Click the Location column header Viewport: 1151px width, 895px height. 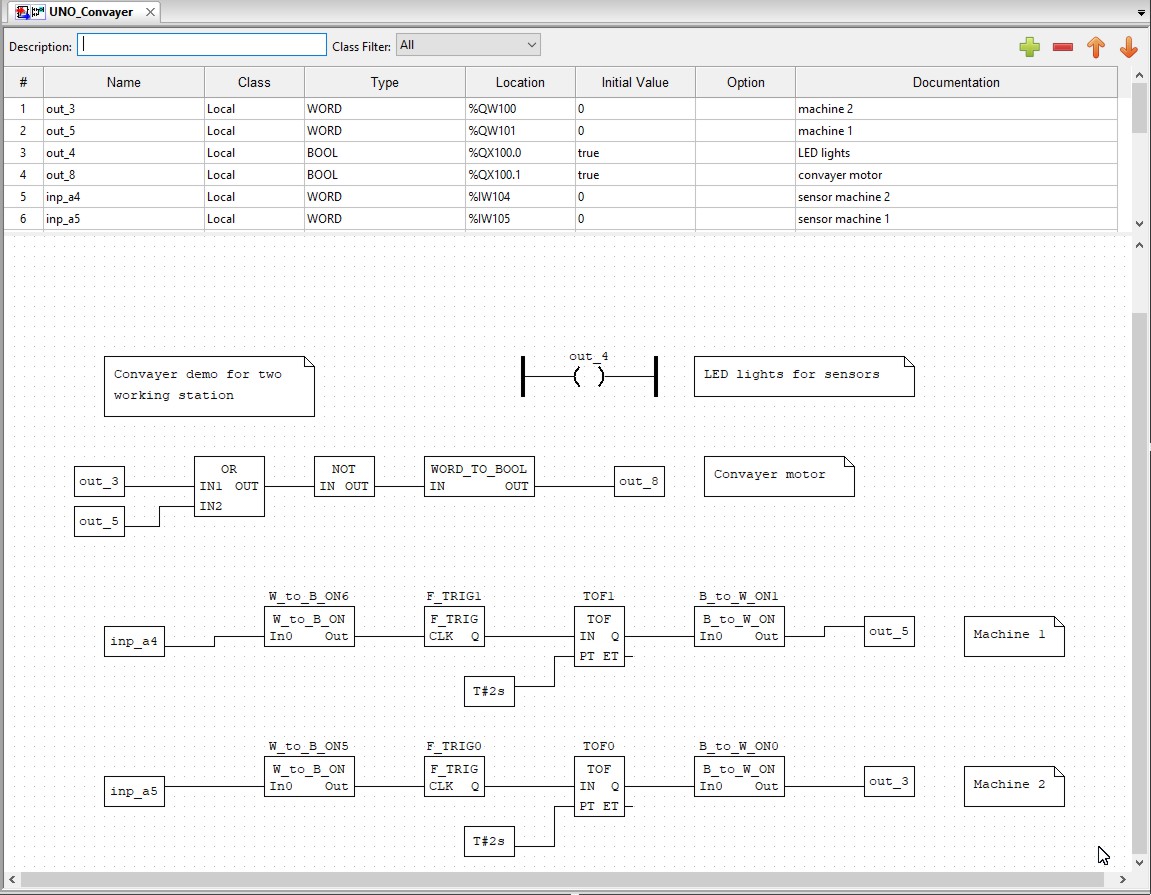(520, 82)
